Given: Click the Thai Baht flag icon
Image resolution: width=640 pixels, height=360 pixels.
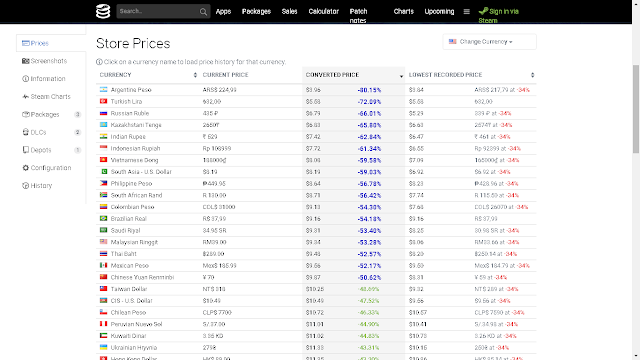Looking at the screenshot, I should tap(104, 253).
